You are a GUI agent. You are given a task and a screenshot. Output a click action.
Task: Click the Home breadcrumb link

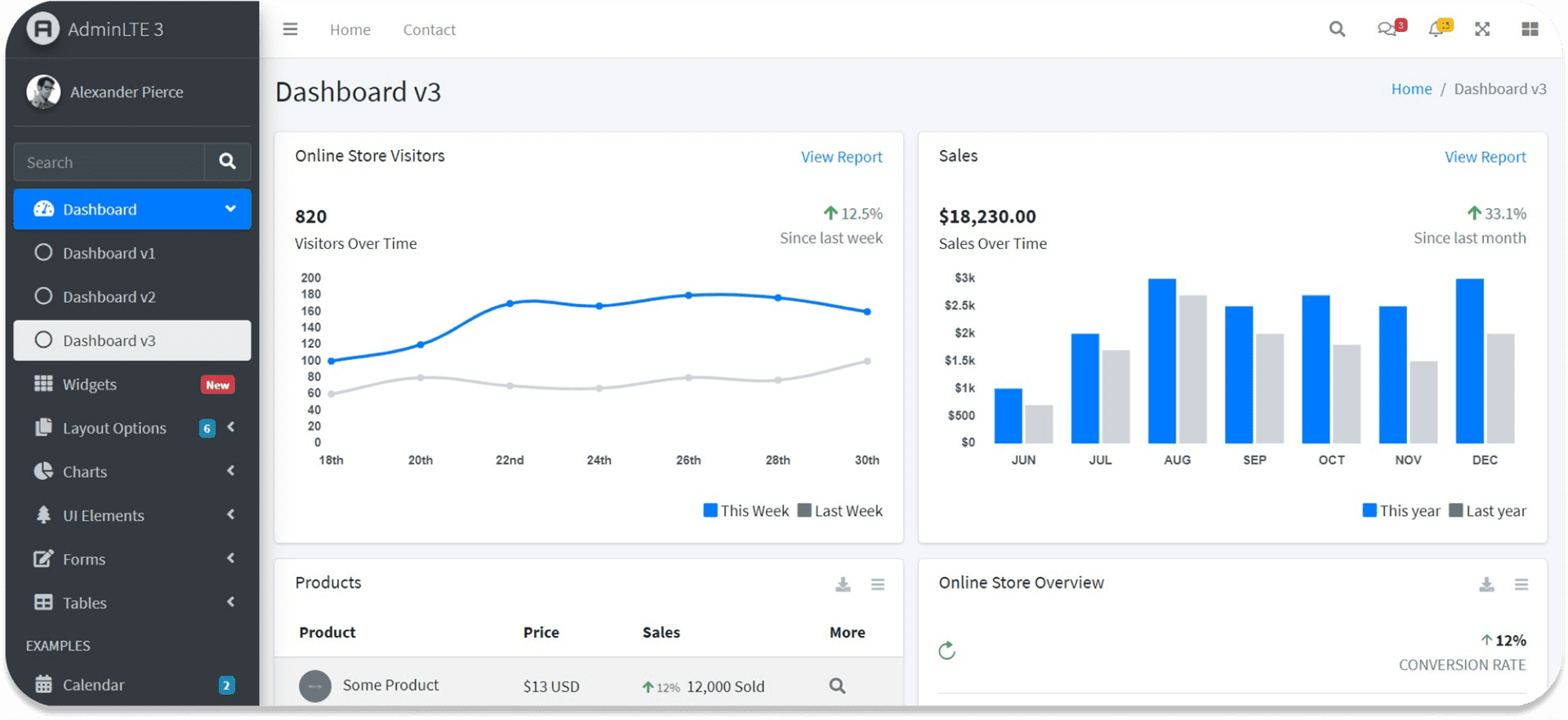(1411, 89)
